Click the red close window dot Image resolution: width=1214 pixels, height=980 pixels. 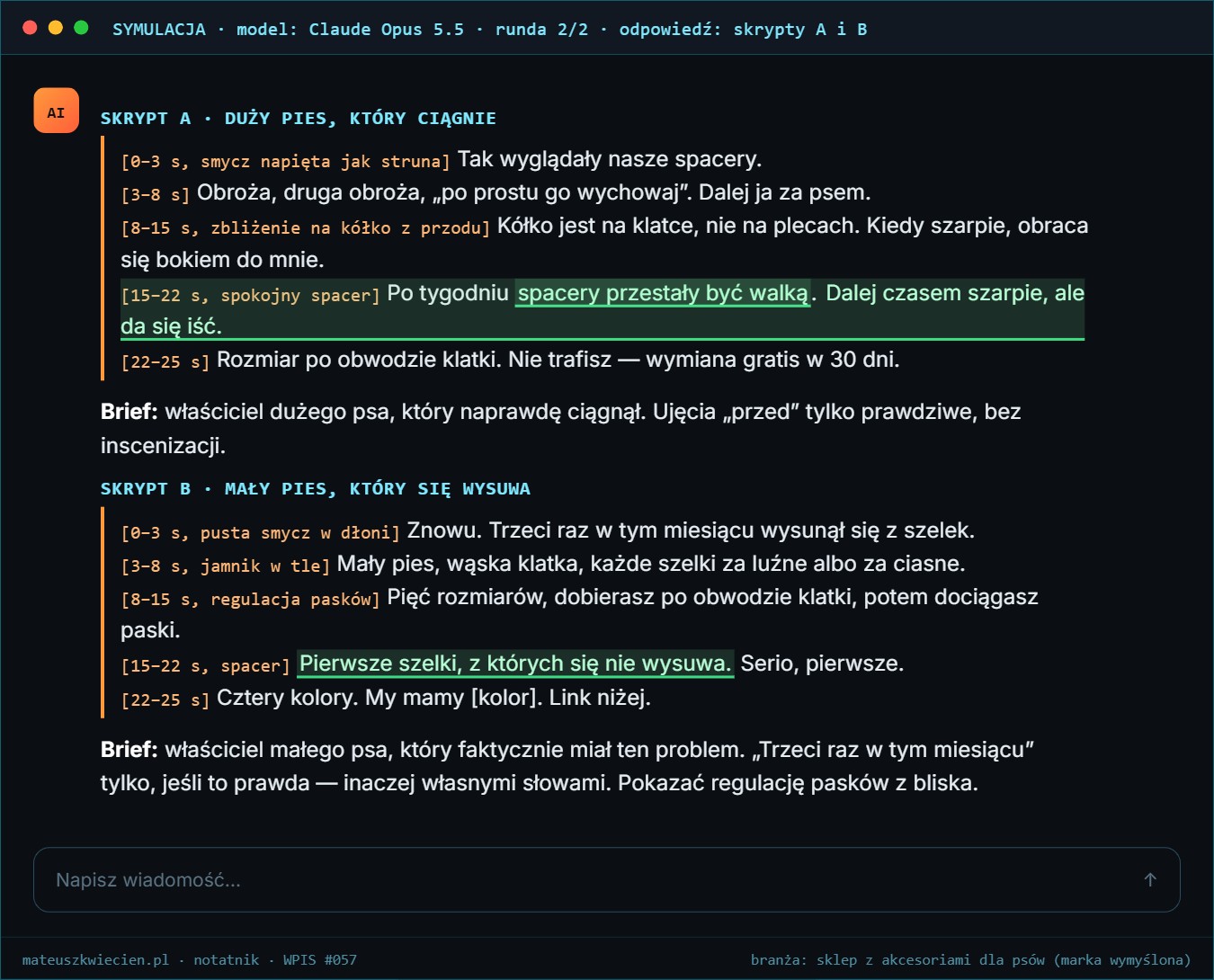click(30, 28)
